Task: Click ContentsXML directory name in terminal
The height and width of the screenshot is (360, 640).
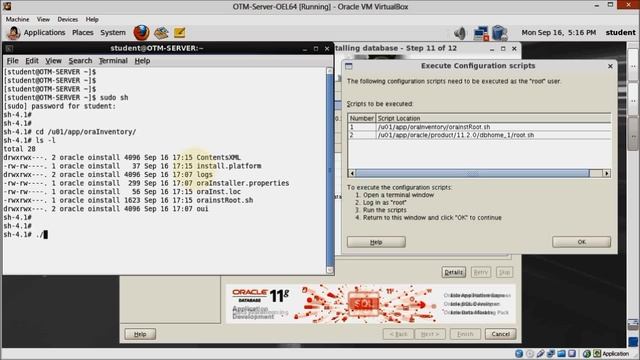Action: click(218, 158)
